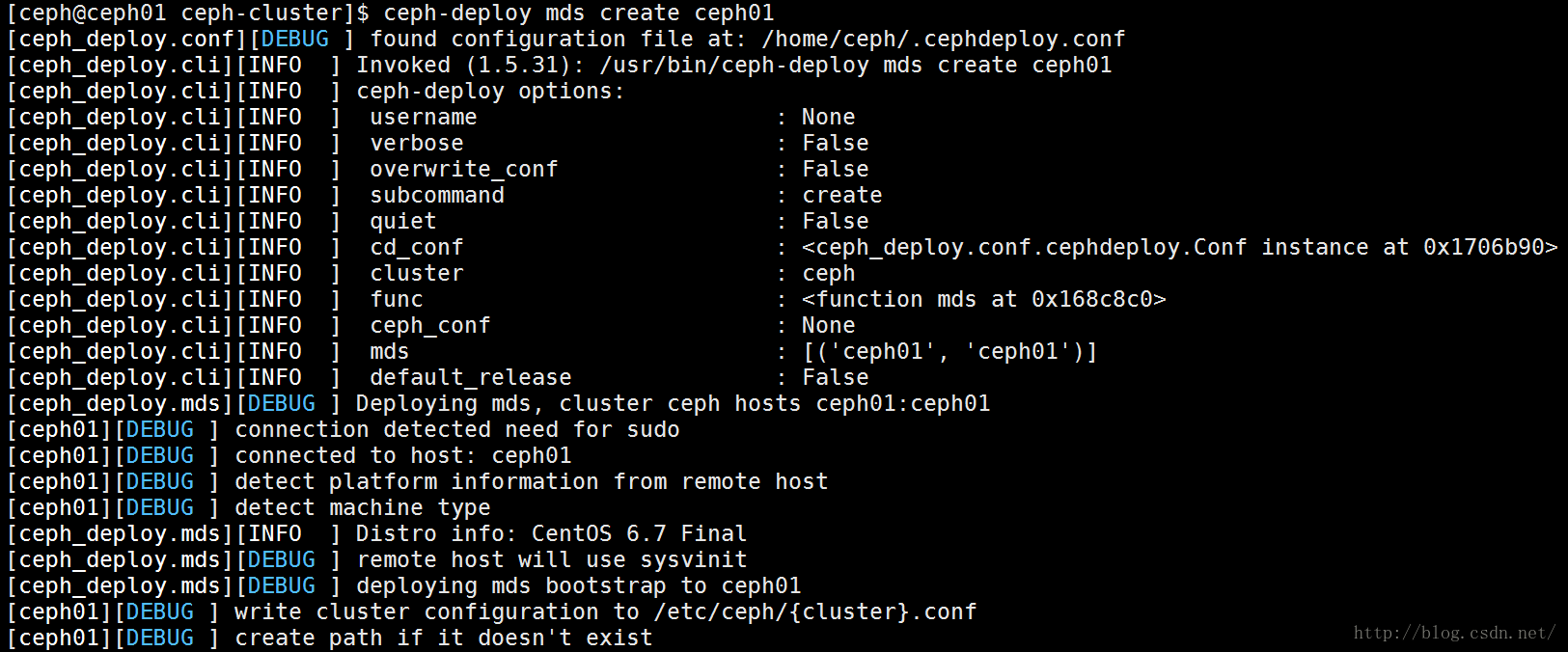Viewport: 1568px width, 652px height.
Task: Click the 'function mds at 0x168c8c0' text
Action: pyautogui.click(x=984, y=300)
